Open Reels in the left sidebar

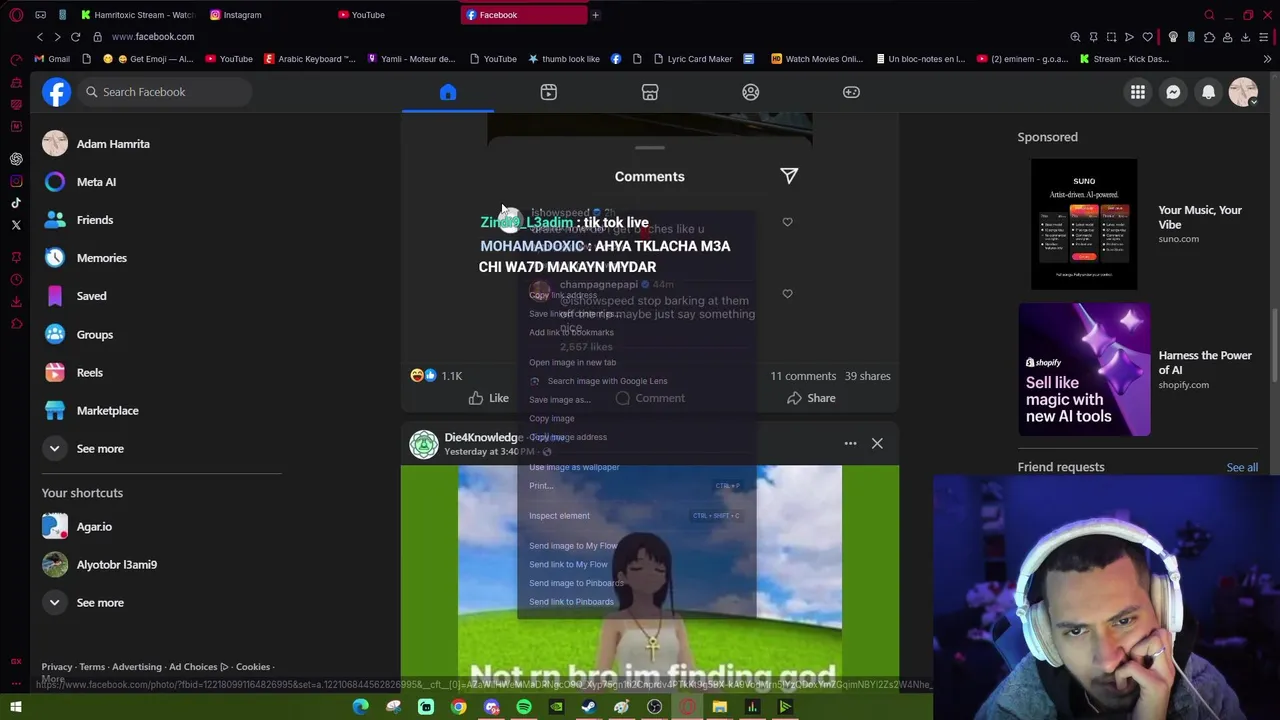point(162,372)
